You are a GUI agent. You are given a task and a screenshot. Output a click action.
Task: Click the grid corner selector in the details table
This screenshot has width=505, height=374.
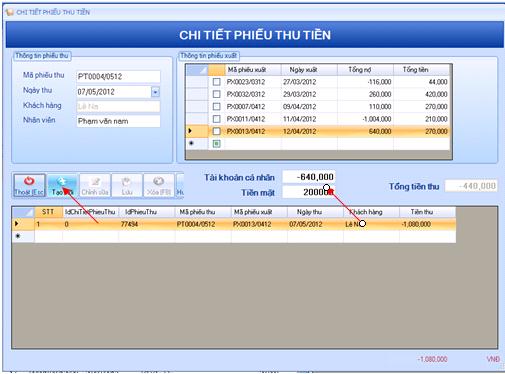pos(23,212)
